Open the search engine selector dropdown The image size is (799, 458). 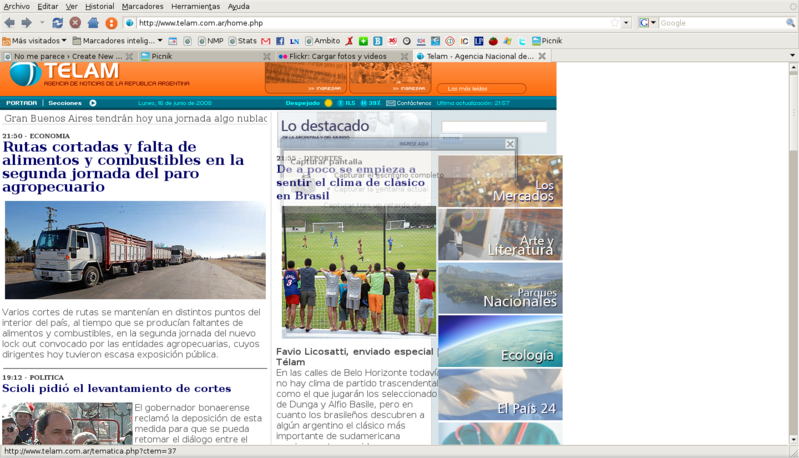648,23
